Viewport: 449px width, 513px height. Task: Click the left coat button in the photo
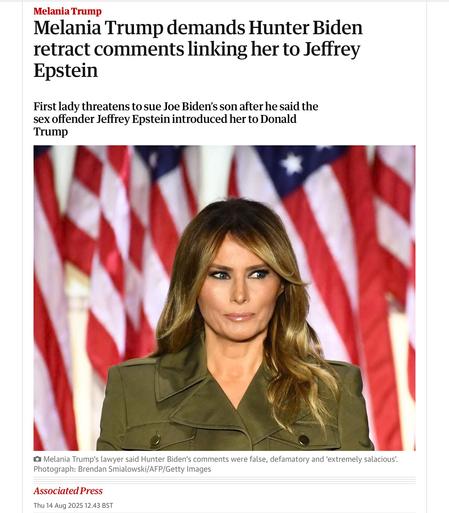155,440
